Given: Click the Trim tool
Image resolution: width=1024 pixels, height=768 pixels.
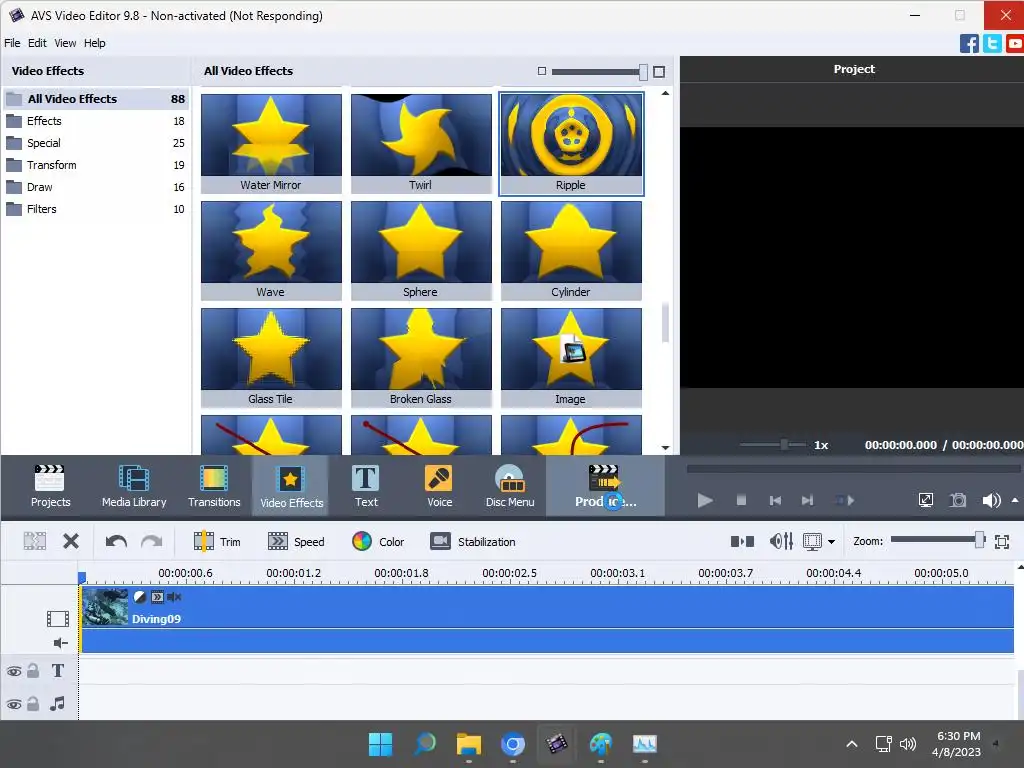Looking at the screenshot, I should [217, 541].
